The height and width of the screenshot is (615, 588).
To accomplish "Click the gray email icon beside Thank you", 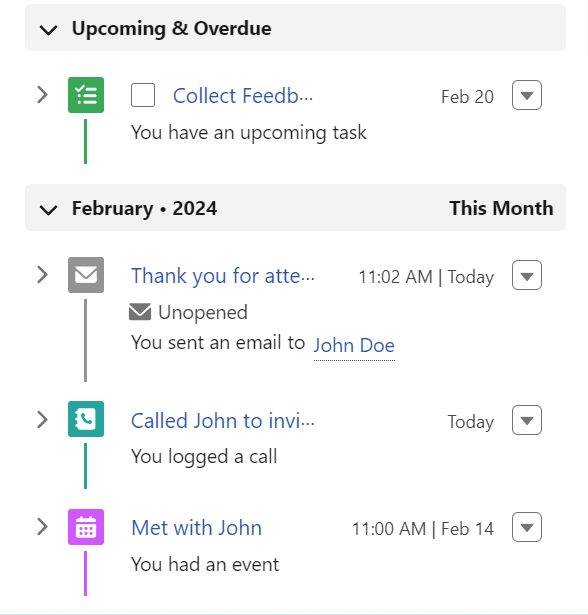I will 86,275.
